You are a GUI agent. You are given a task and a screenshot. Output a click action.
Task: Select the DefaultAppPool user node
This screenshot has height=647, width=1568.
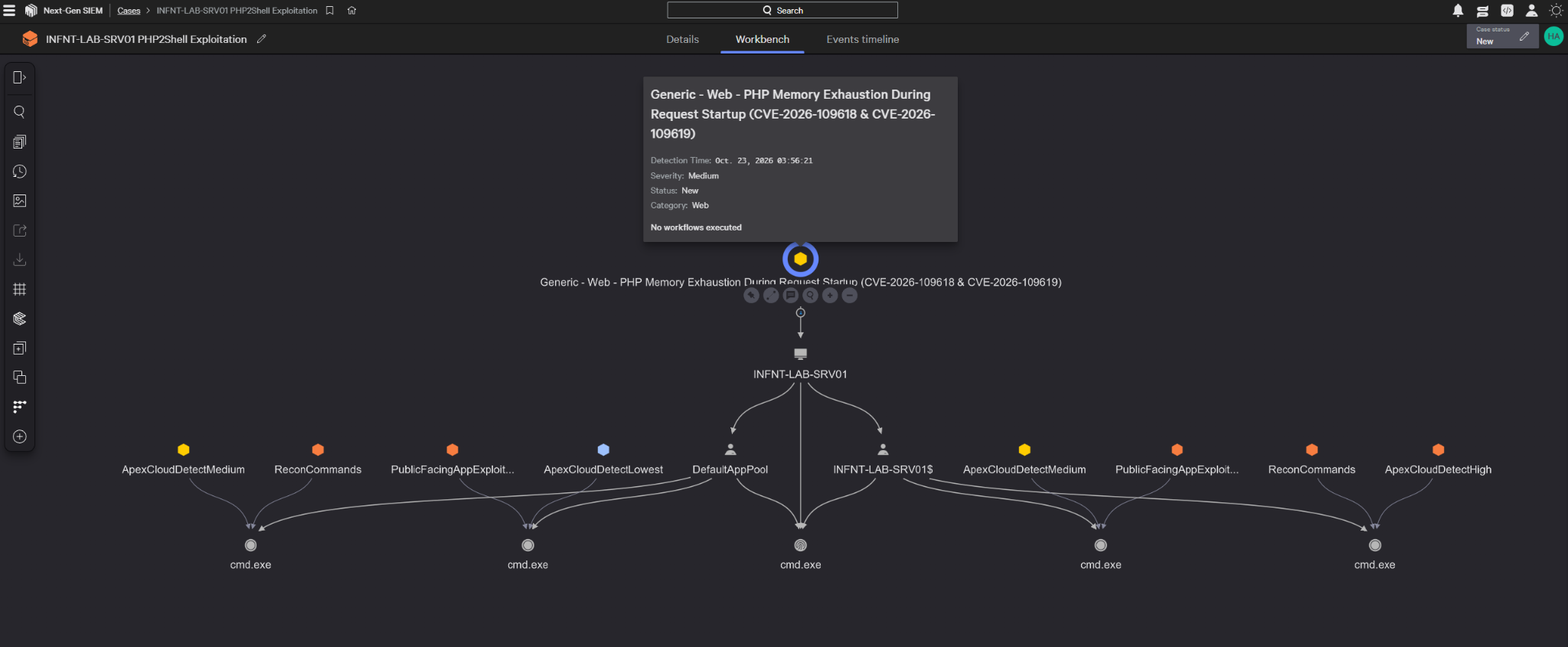730,459
